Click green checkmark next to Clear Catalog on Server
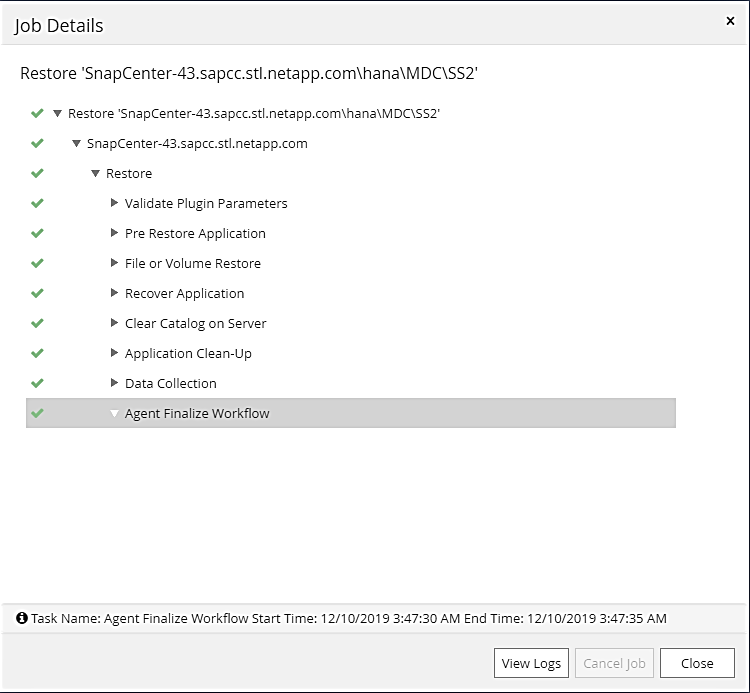Image resolution: width=750 pixels, height=693 pixels. 37,323
